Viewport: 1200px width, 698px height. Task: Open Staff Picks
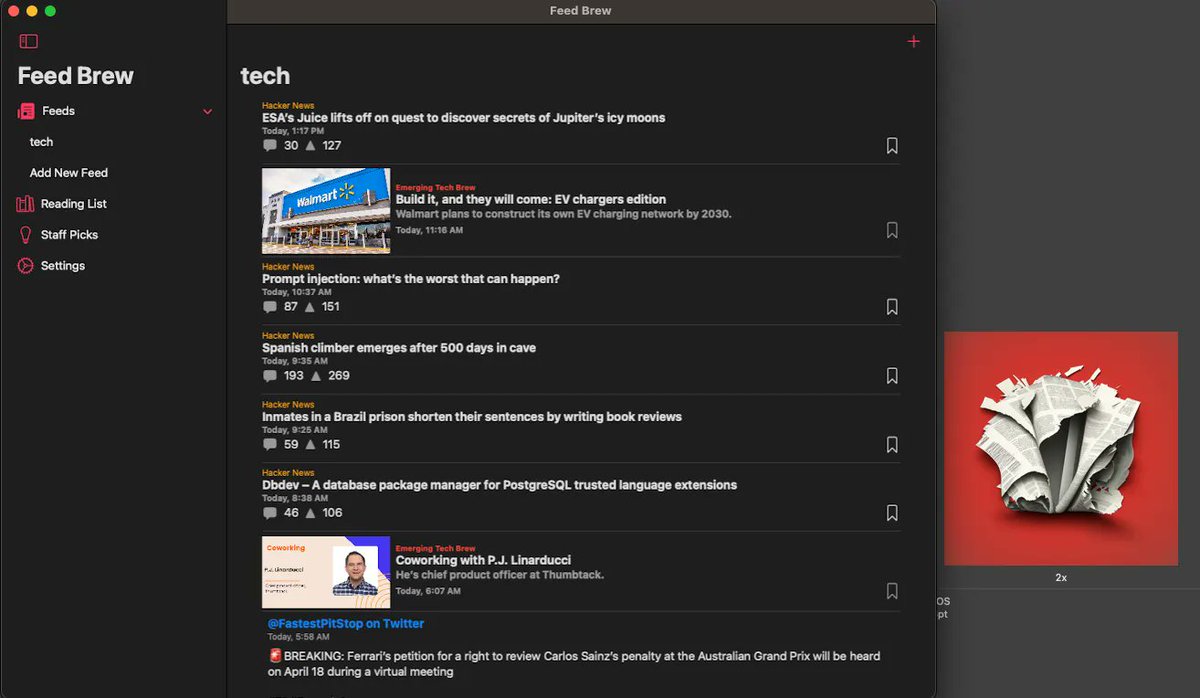(x=70, y=235)
